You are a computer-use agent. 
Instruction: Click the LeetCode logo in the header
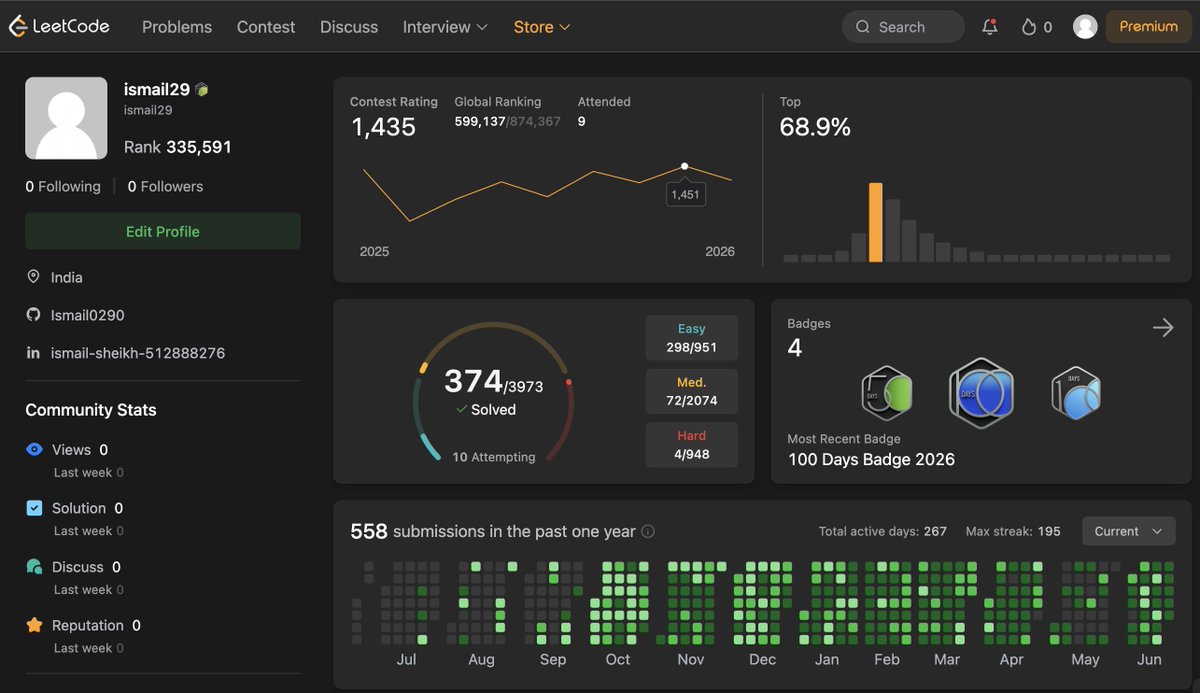coord(59,27)
